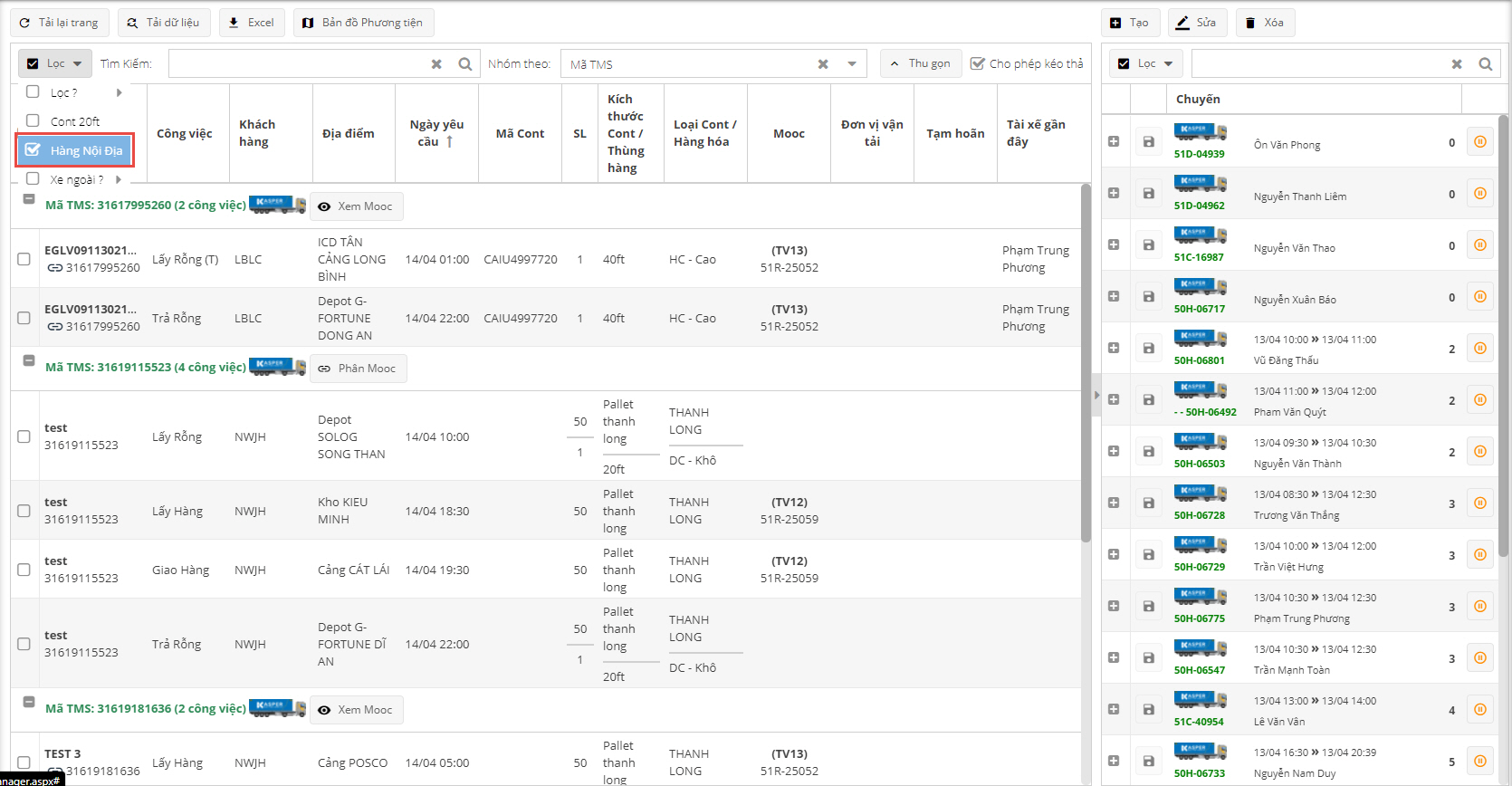The width and height of the screenshot is (1512, 786).
Task: Click the job list vertical scrollbar
Action: coord(1086,362)
